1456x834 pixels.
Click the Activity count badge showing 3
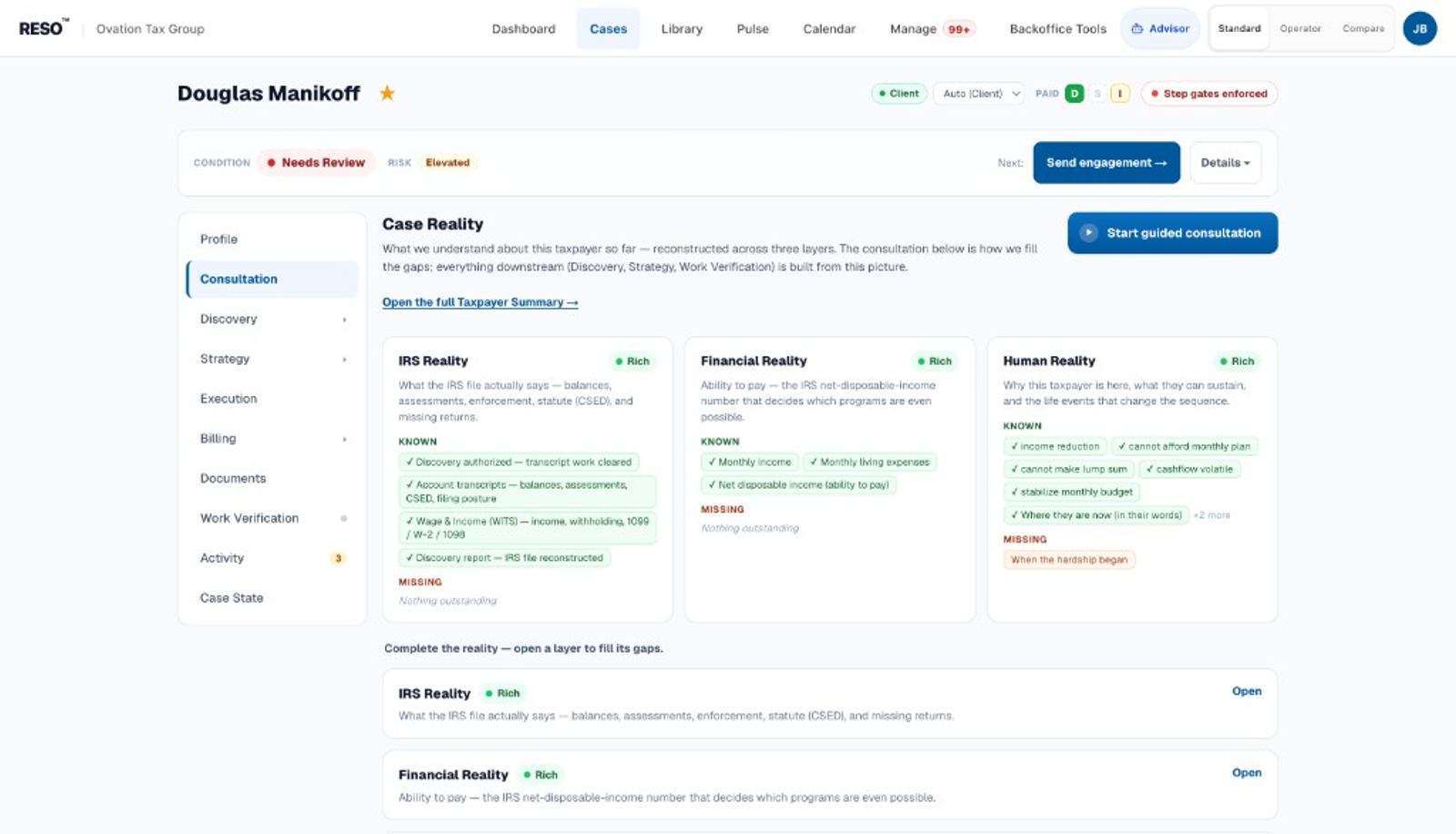(339, 558)
